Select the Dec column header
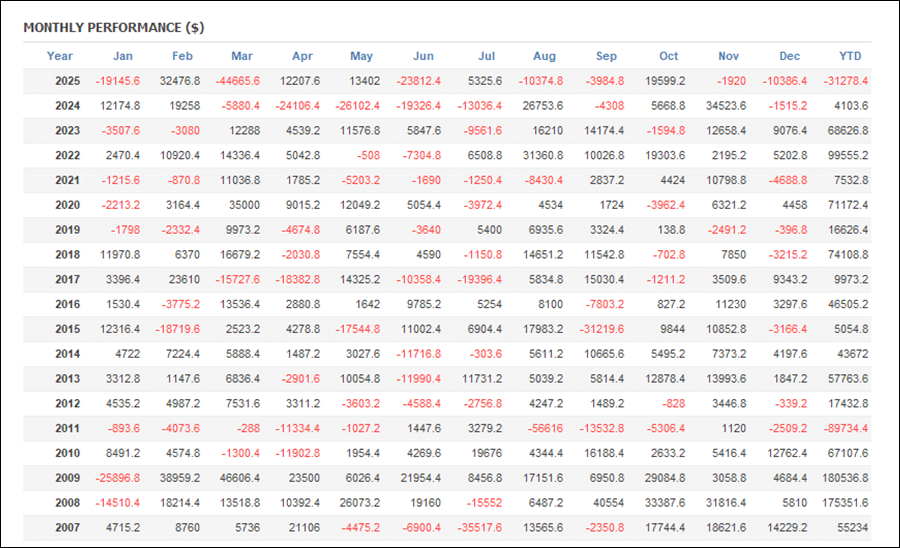 (790, 56)
